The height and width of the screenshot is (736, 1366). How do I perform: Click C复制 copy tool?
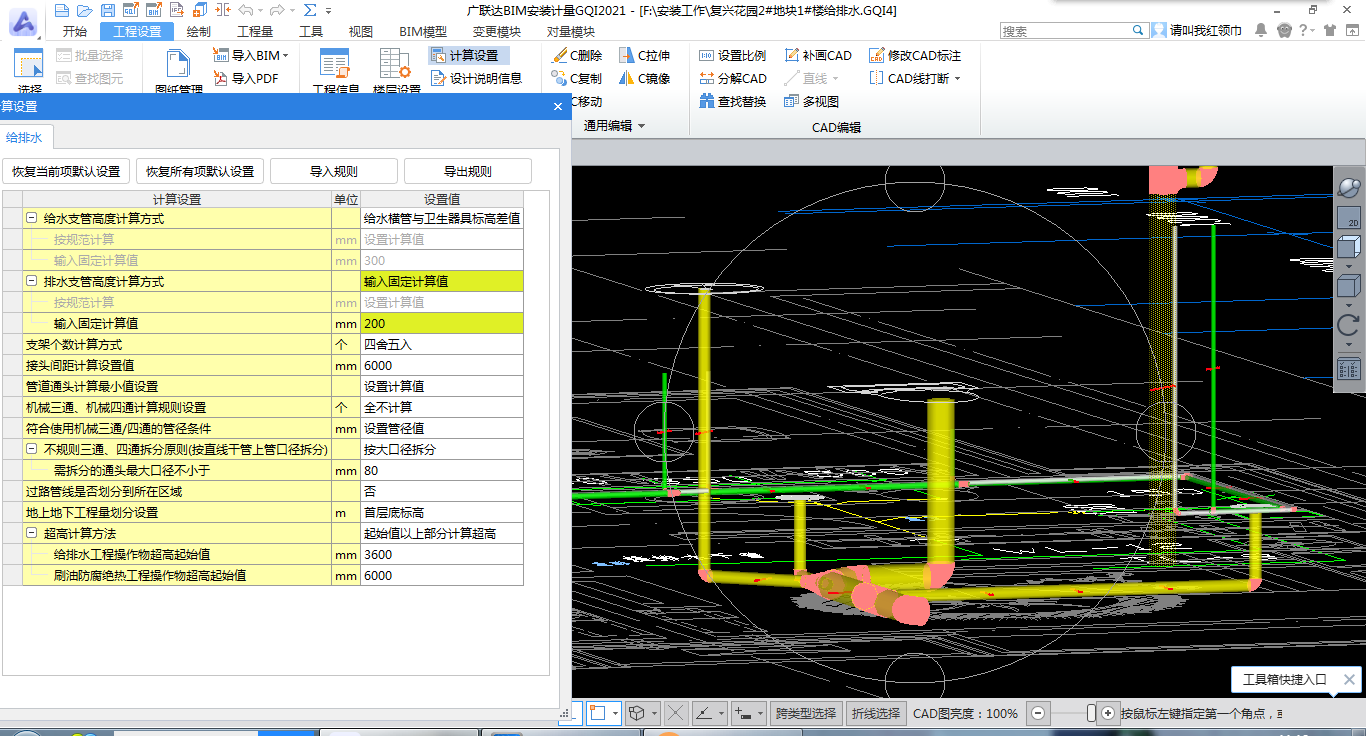[x=577, y=79]
